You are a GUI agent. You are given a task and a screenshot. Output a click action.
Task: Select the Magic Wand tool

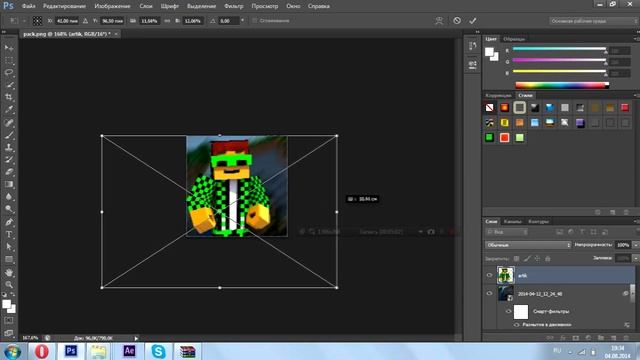tap(9, 85)
